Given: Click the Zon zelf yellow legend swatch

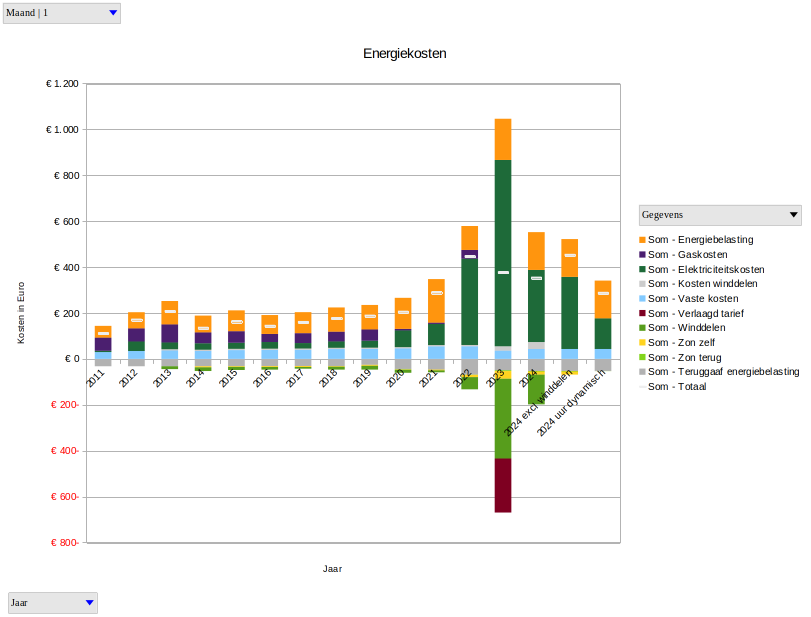Looking at the screenshot, I should pyautogui.click(x=642, y=342).
